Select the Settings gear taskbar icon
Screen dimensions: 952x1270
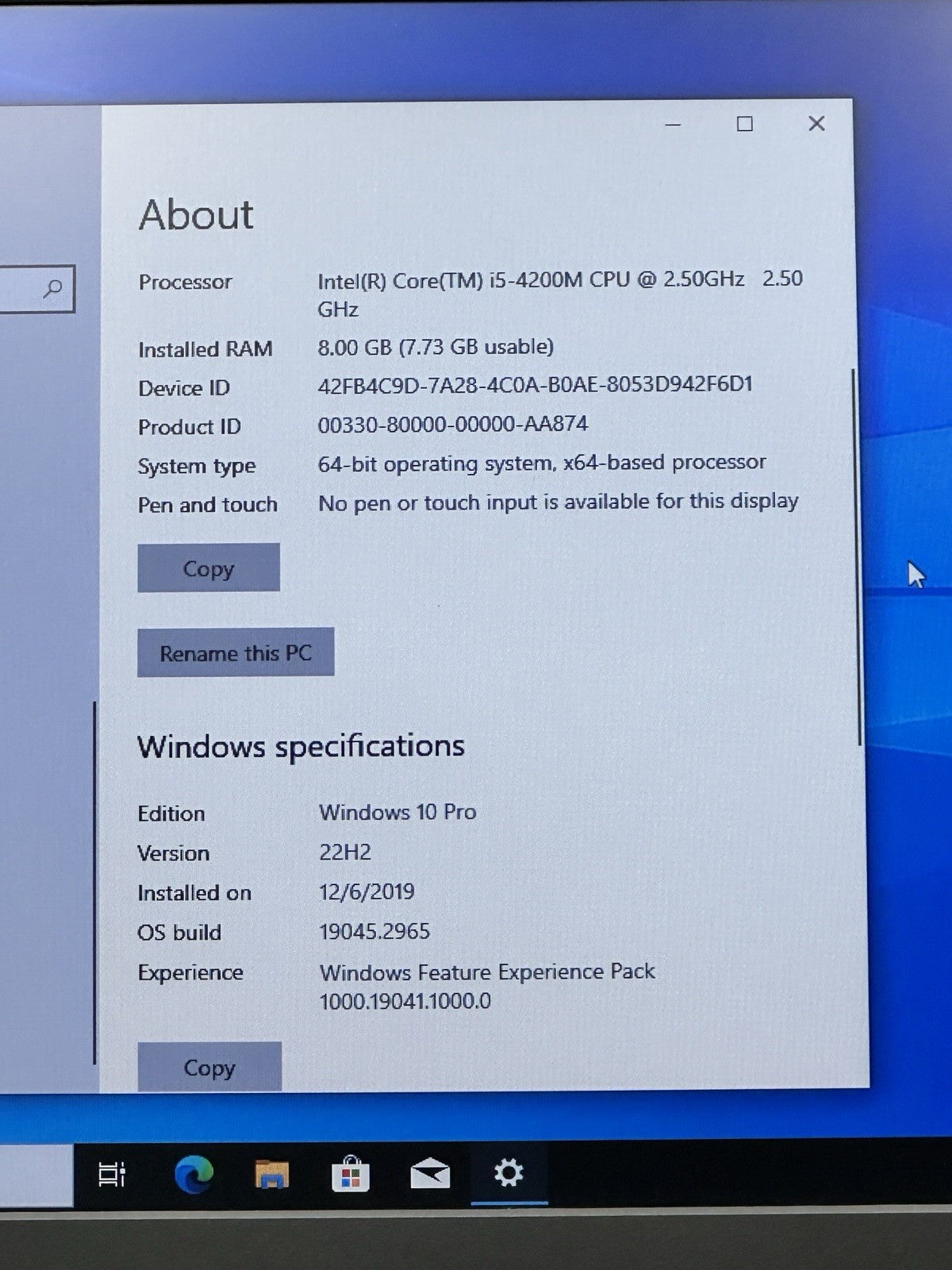(508, 1172)
